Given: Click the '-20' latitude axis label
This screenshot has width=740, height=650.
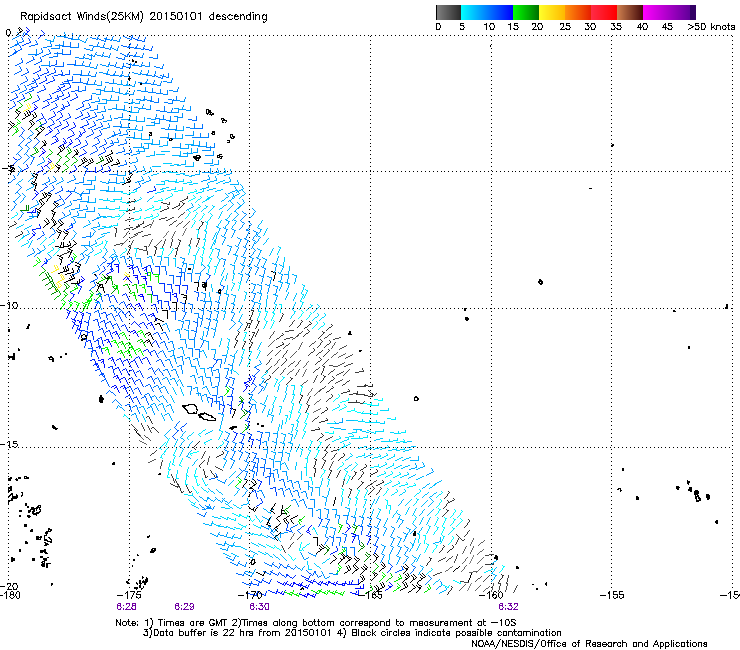Looking at the screenshot, I should pyautogui.click(x=9, y=586).
